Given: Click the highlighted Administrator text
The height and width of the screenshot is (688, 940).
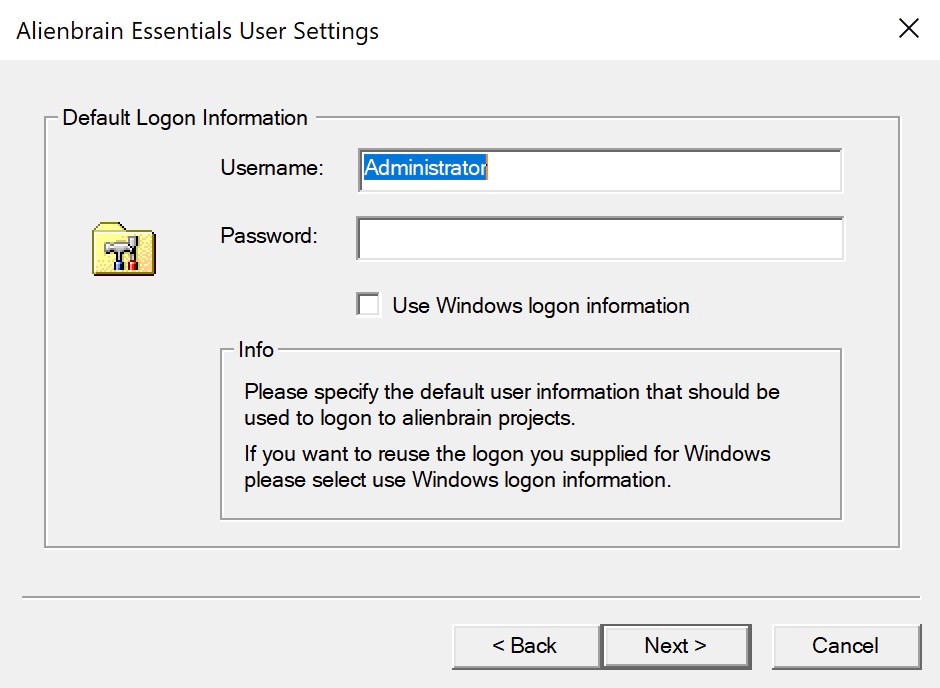Looking at the screenshot, I should coord(425,169).
